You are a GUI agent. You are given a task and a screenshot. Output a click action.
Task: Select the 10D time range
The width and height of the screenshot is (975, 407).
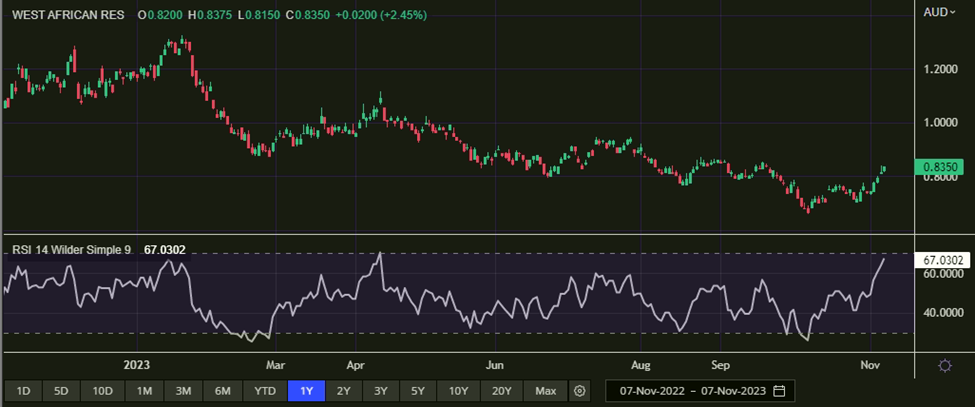click(103, 391)
